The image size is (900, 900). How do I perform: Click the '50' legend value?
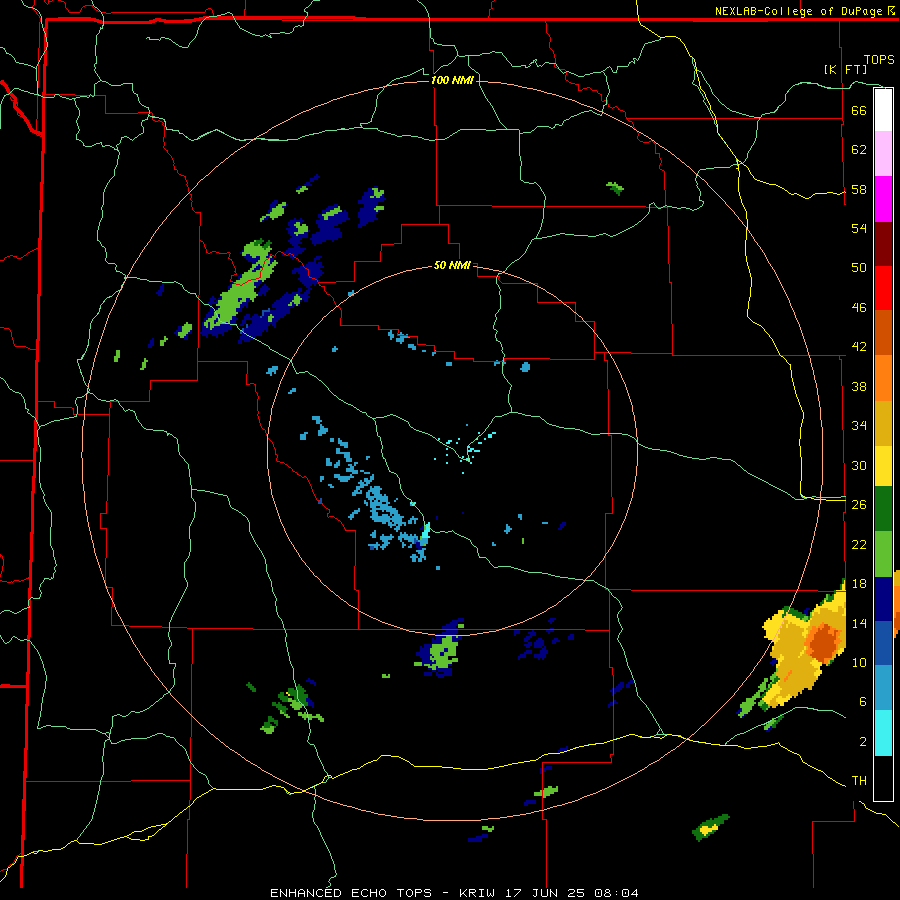[859, 267]
